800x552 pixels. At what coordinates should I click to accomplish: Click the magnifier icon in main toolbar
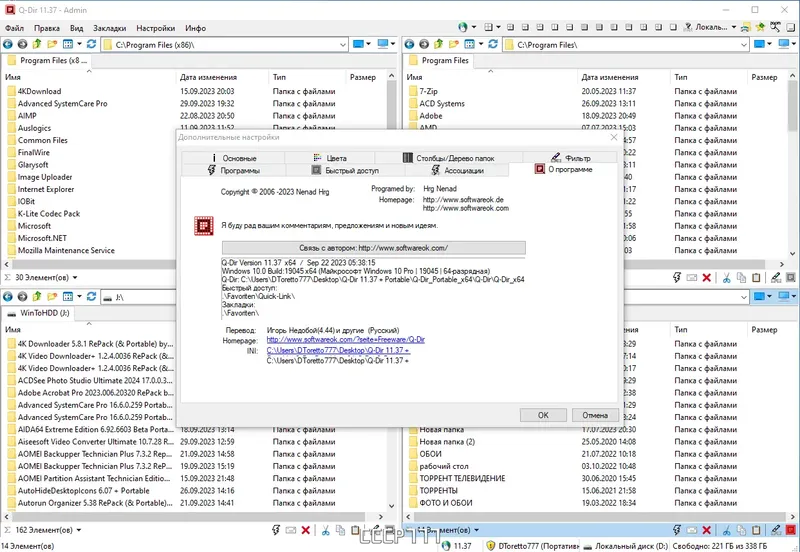[x=775, y=27]
